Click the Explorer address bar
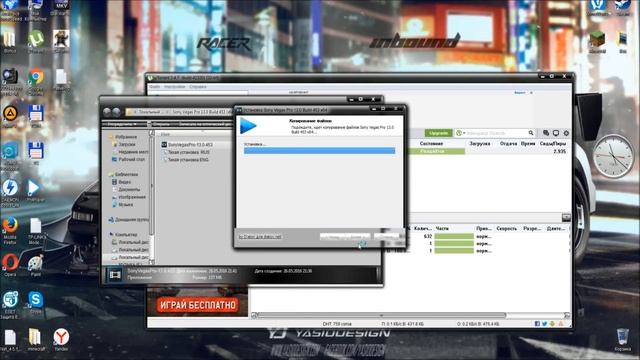Screen dimensions: 640x360 pyautogui.click(x=180, y=111)
